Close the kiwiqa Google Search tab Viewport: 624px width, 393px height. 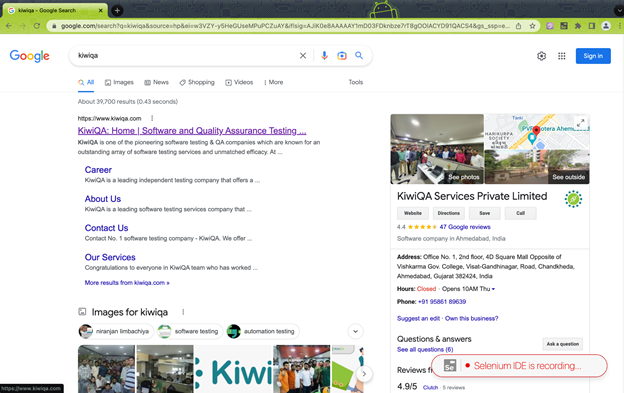tap(101, 10)
